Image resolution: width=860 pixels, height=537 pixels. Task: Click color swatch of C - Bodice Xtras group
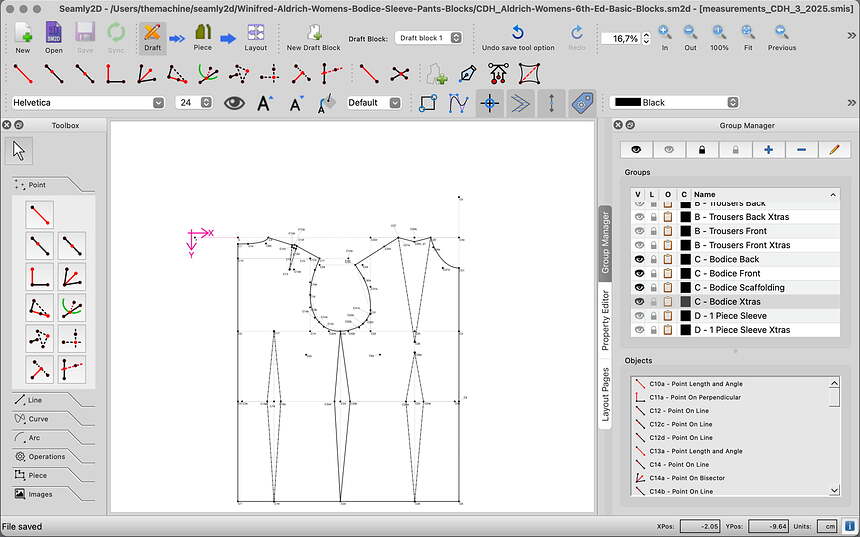click(685, 302)
